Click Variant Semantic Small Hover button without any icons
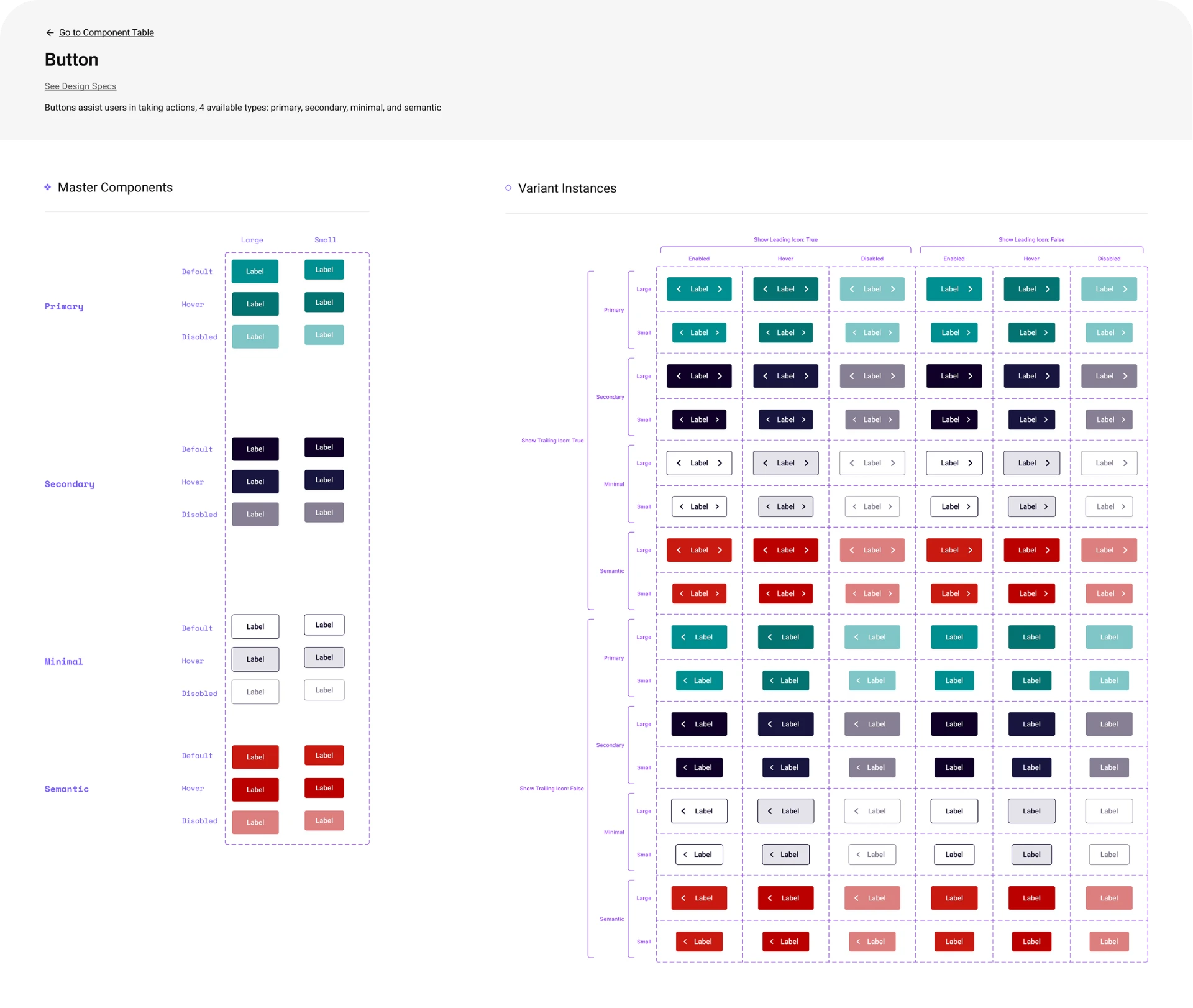Viewport: 1193px width, 1008px height. [x=1031, y=942]
